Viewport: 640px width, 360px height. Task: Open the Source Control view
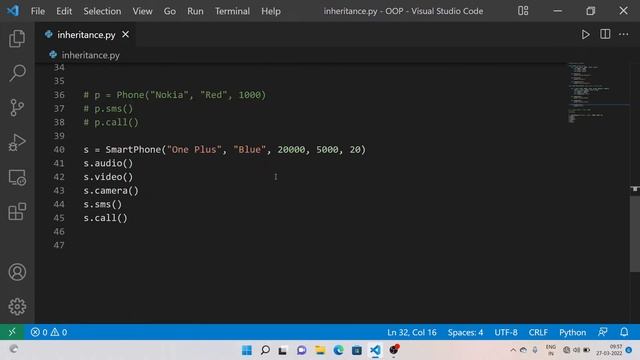pos(17,108)
